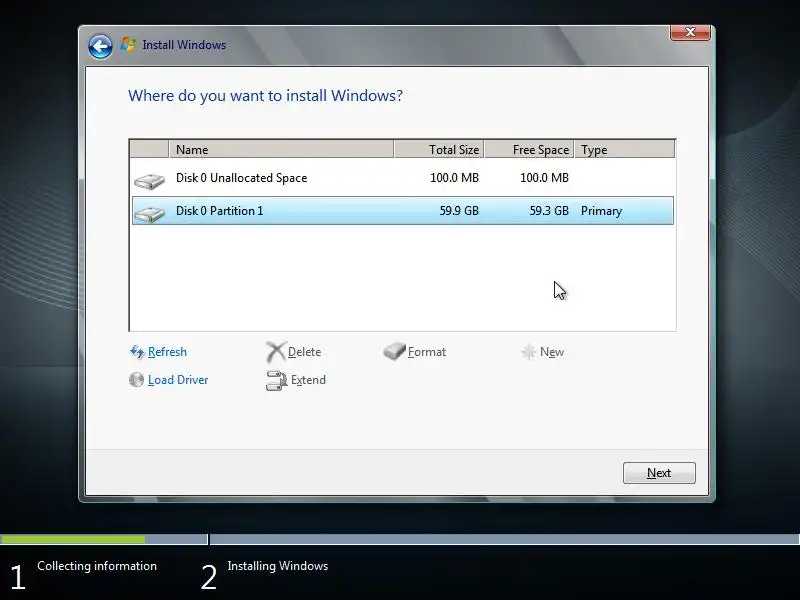Viewport: 800px width, 600px height.
Task: Click the Refresh arrows icon
Action: 137,352
